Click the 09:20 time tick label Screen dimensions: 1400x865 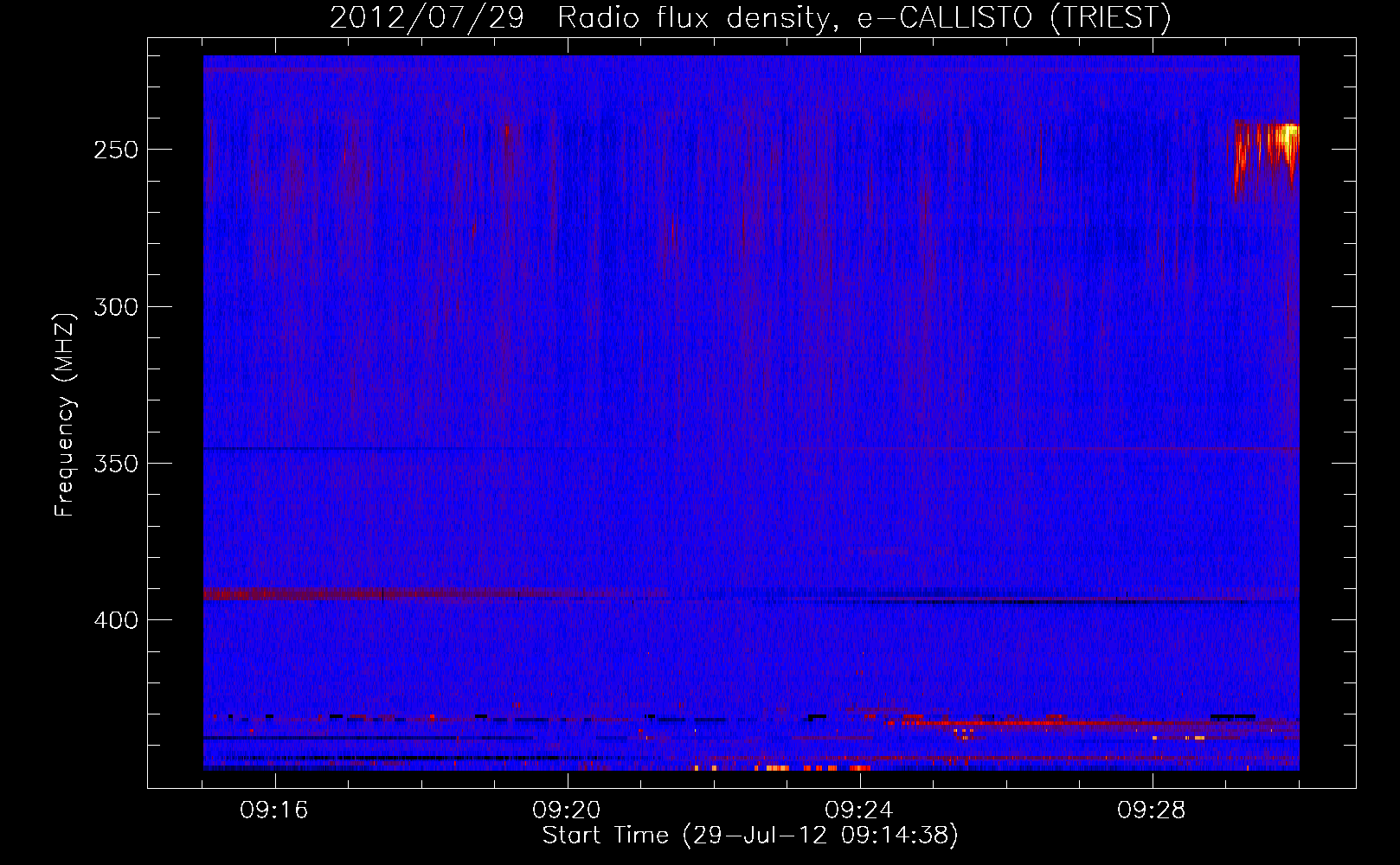pos(567,811)
